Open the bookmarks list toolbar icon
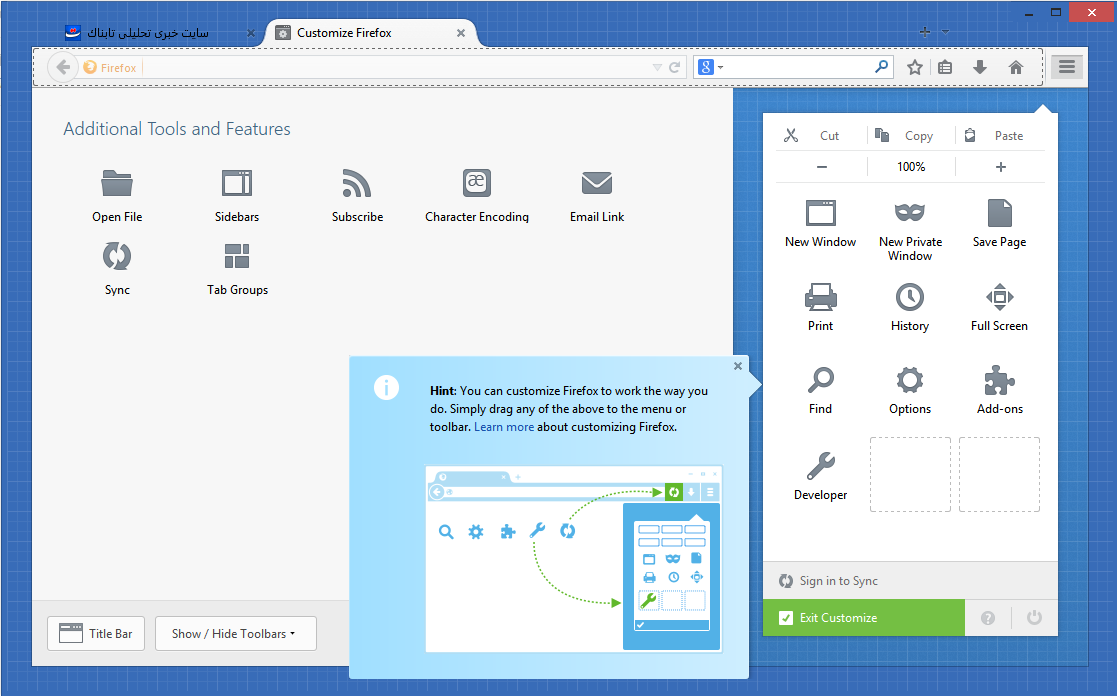 (945, 67)
